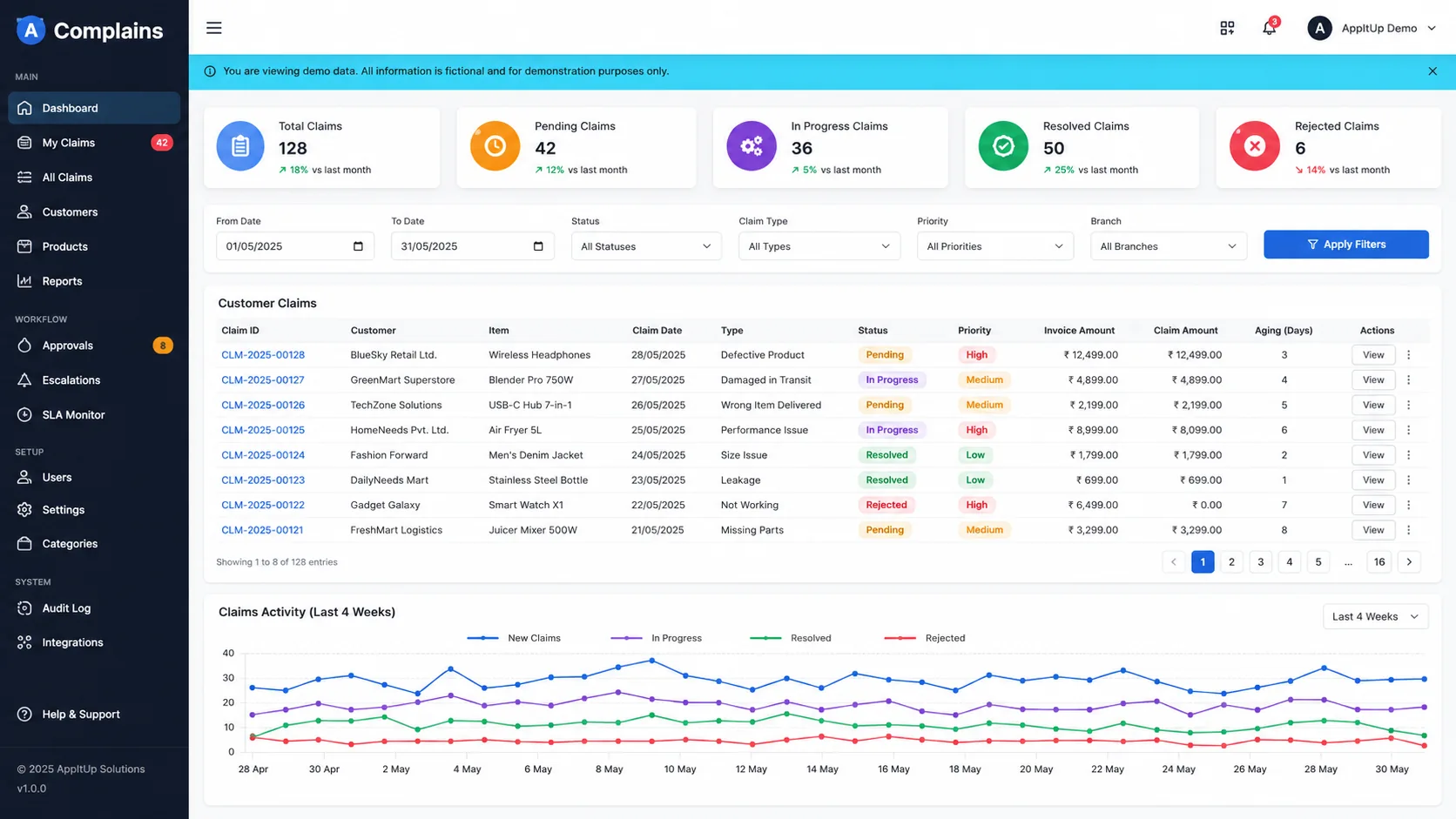
Task: Open Users setup page
Action: pos(94,478)
